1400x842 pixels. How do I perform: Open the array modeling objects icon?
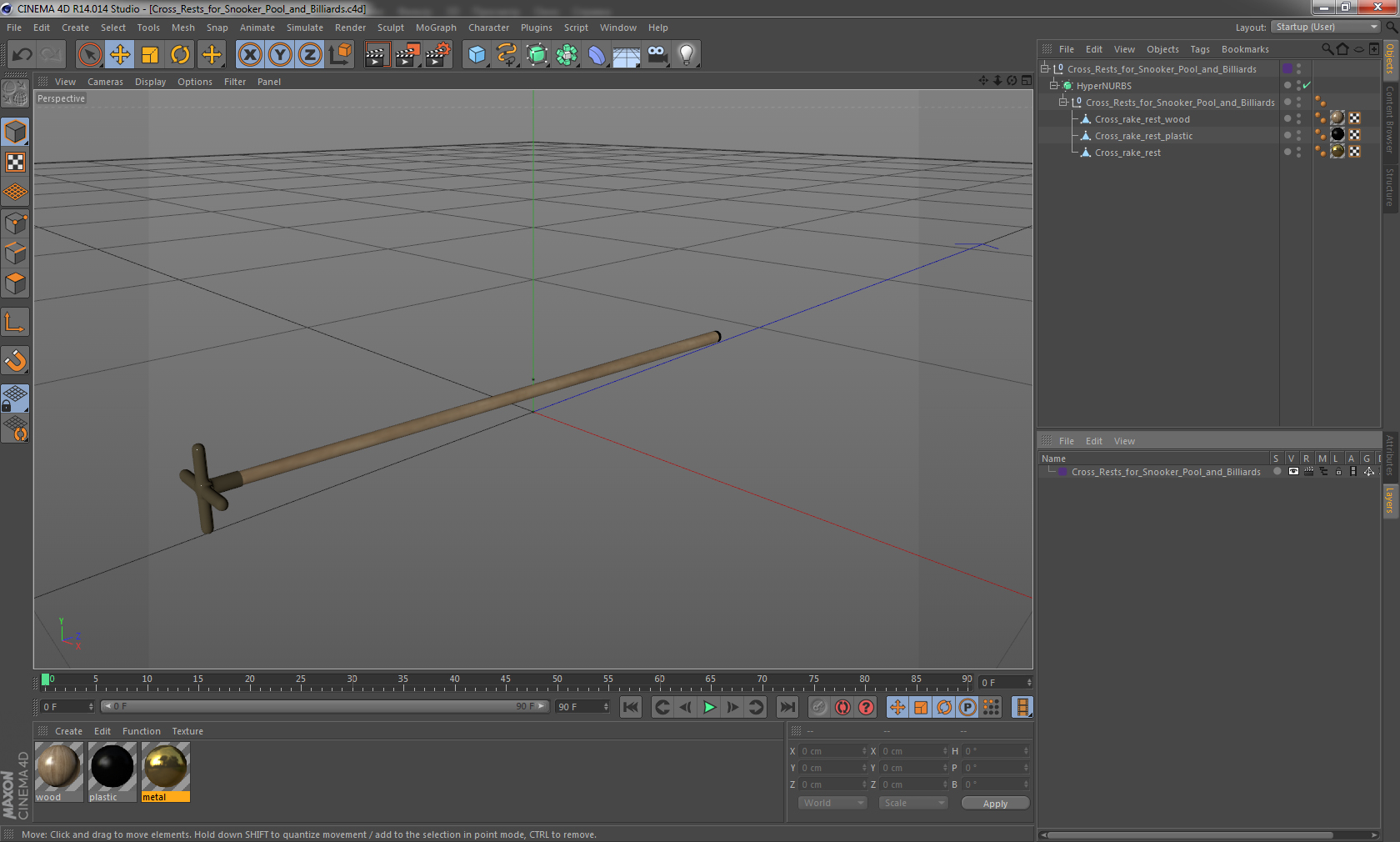point(567,55)
